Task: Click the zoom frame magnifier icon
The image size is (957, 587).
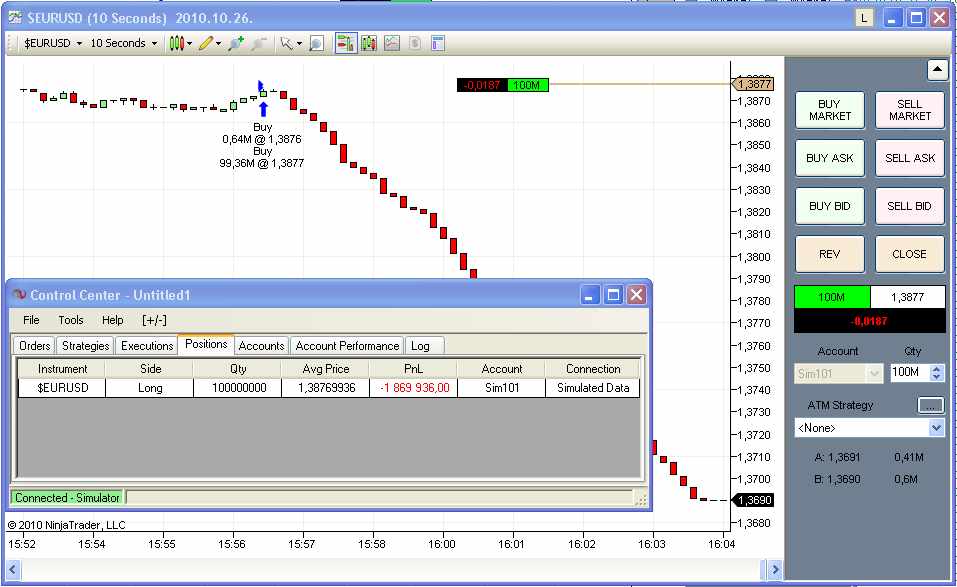Action: 317,43
